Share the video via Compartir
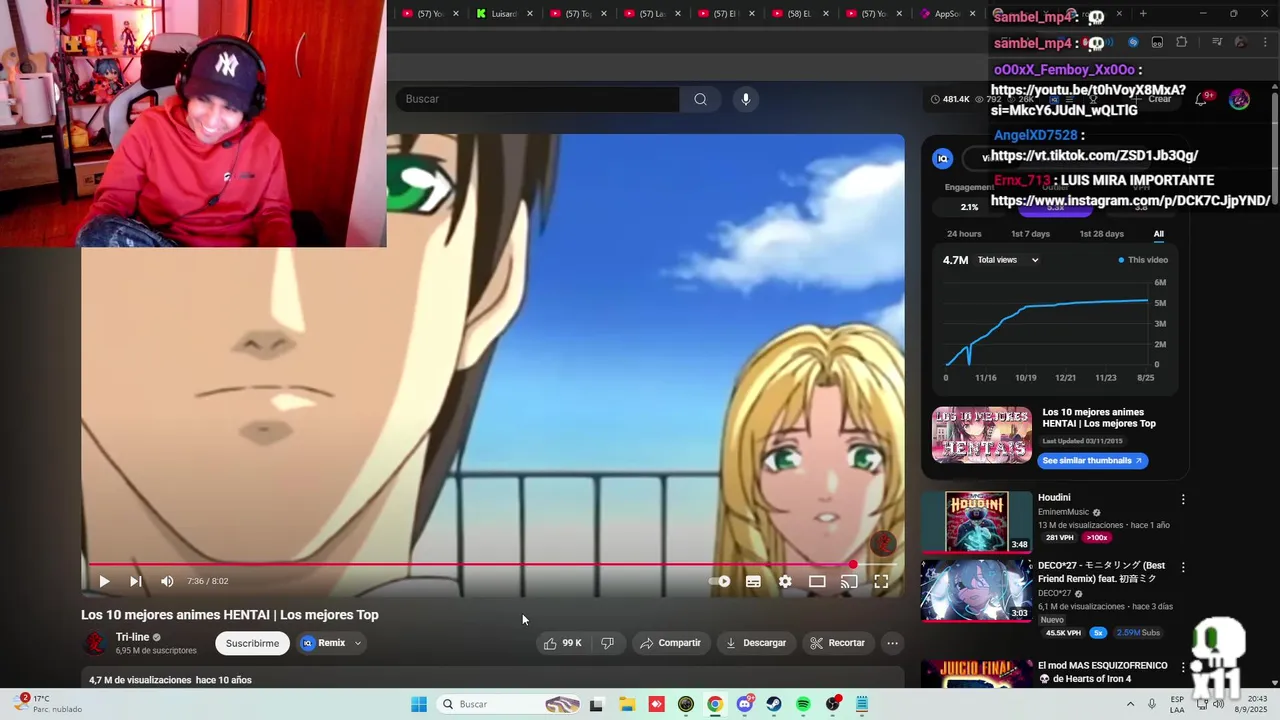This screenshot has width=1280, height=720. [670, 643]
